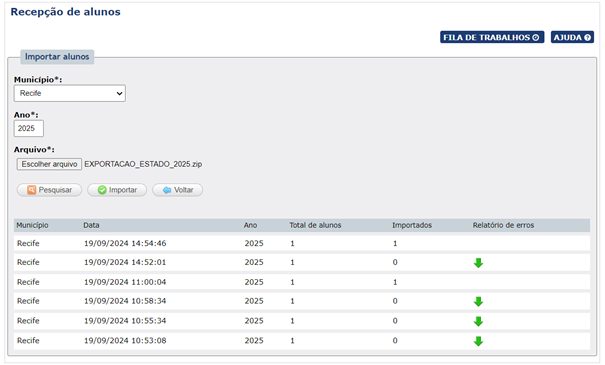
Task: Open Fila de Trabalhos job queue
Action: (x=492, y=37)
